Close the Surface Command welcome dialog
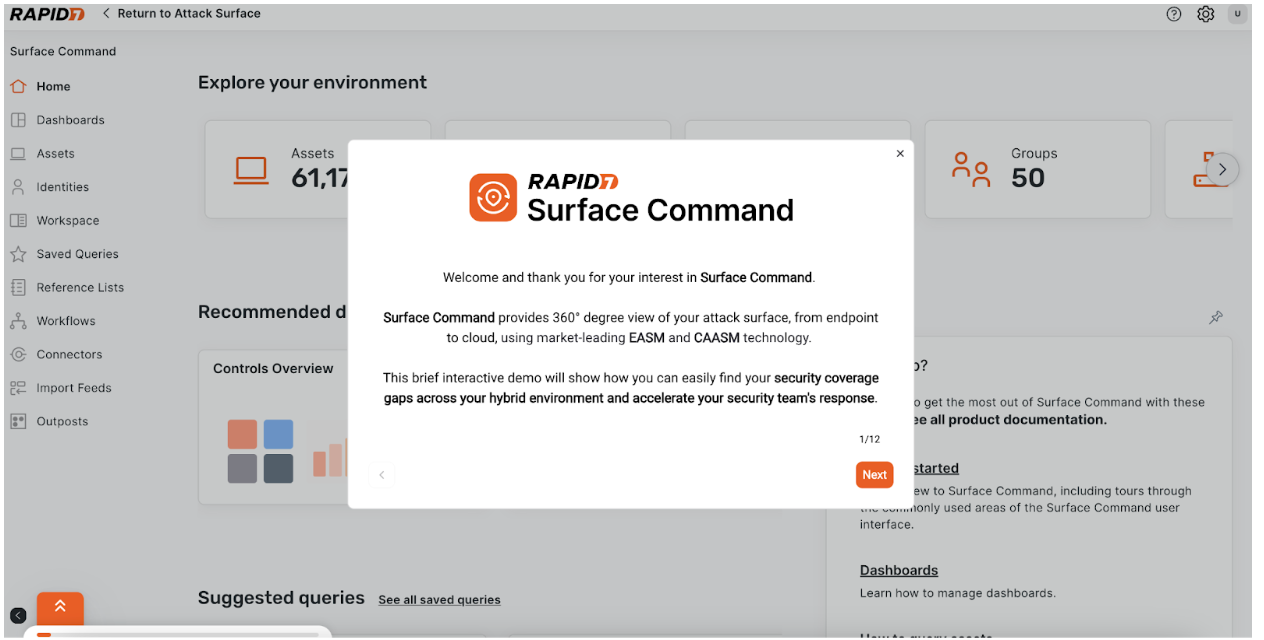The width and height of the screenshot is (1264, 640). (900, 154)
